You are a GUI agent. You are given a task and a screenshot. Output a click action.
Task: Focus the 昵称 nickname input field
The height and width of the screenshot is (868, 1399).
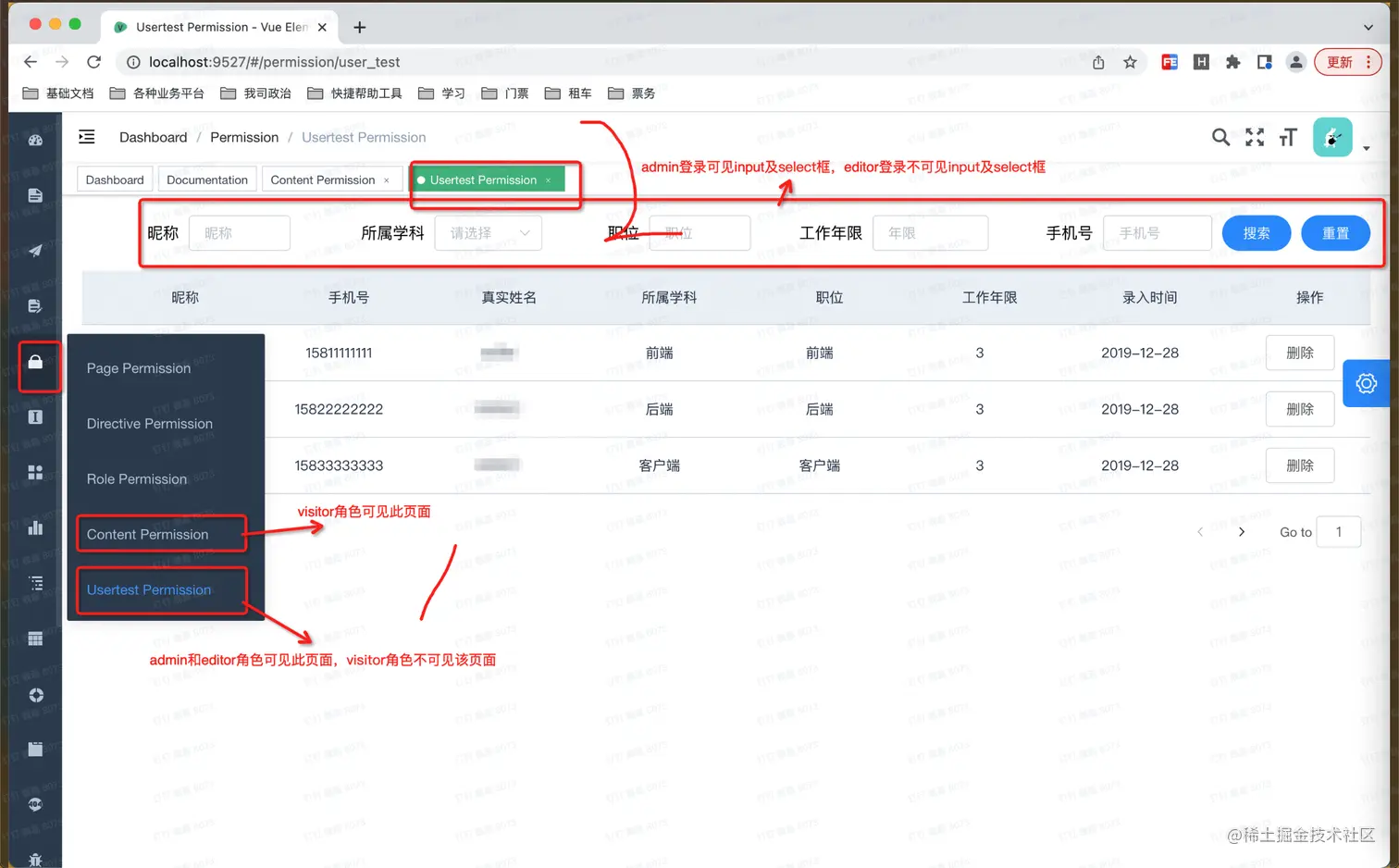tap(240, 233)
